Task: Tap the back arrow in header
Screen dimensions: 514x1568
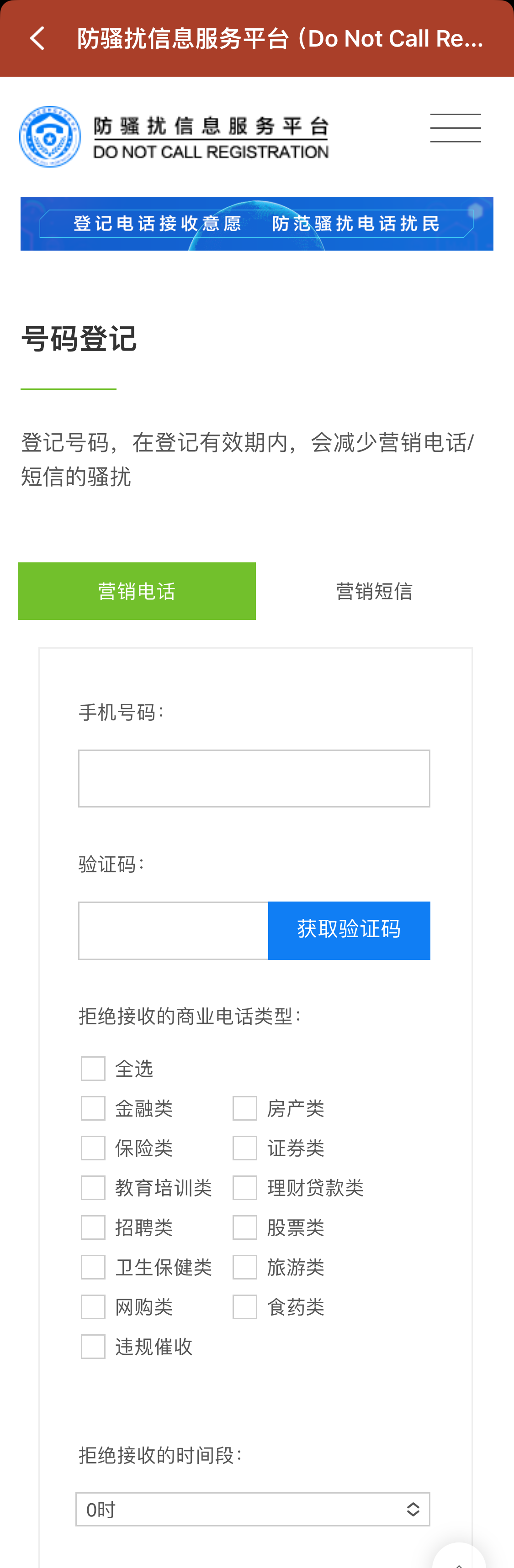Action: 37,38
